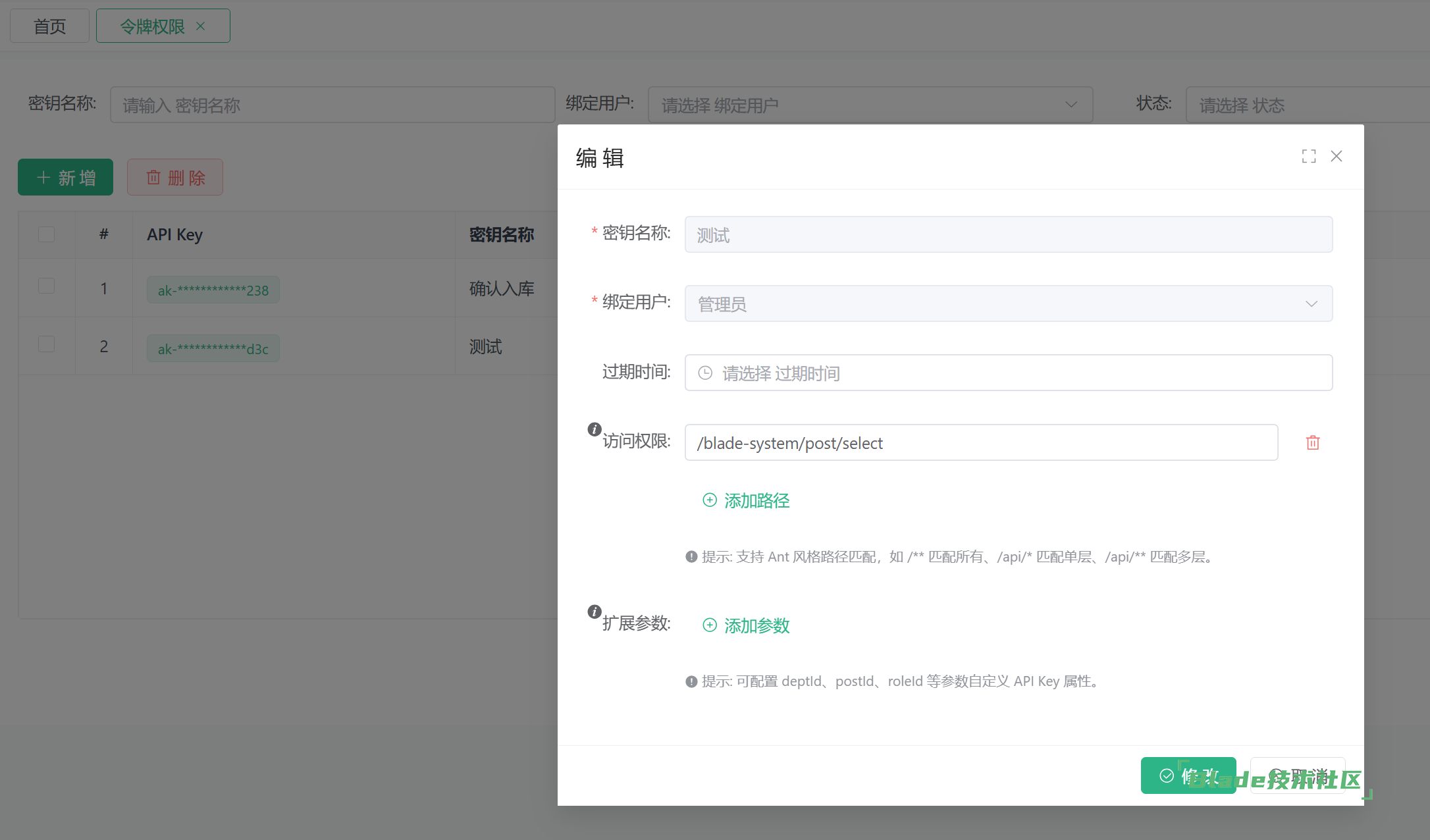The height and width of the screenshot is (840, 1430).
Task: Click the 新增 button
Action: 65,177
